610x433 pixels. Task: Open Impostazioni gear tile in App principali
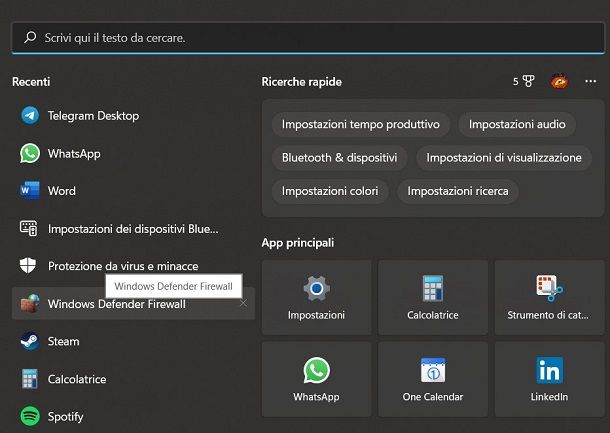click(316, 298)
